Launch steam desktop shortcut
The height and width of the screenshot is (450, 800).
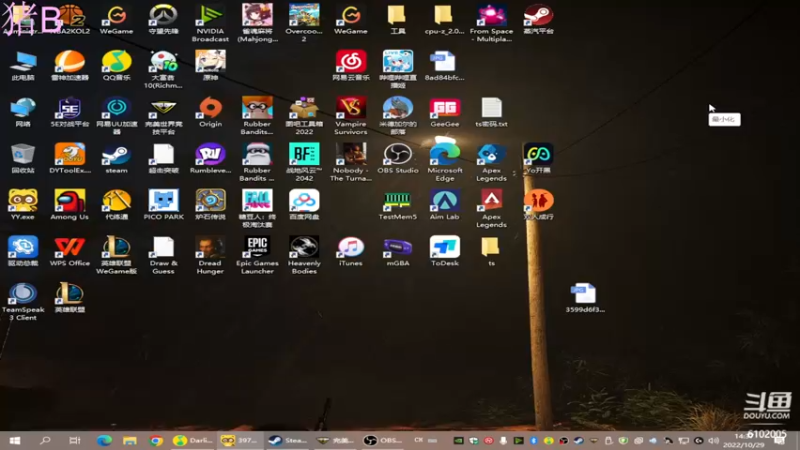pyautogui.click(x=116, y=159)
